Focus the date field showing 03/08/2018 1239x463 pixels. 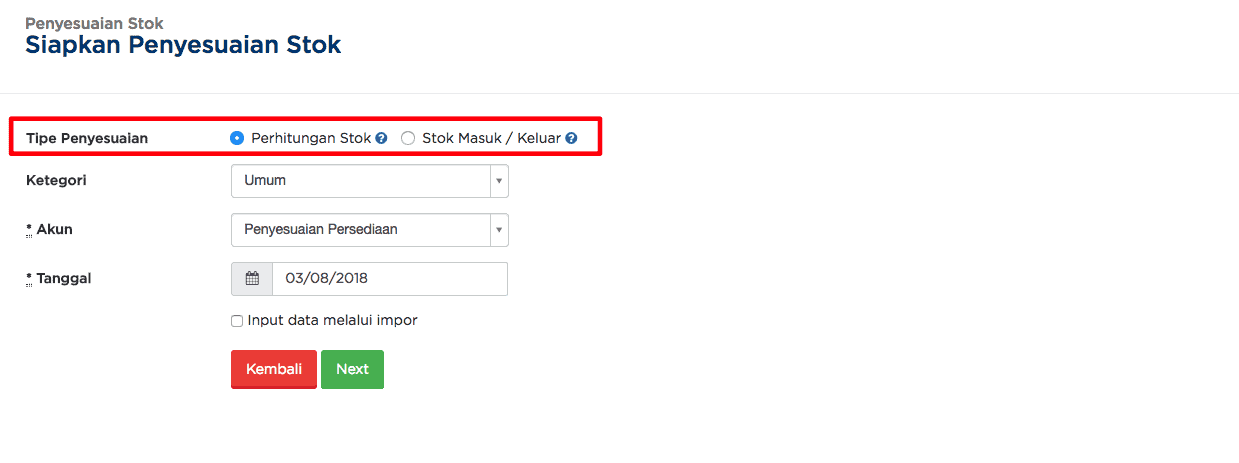pyautogui.click(x=390, y=279)
